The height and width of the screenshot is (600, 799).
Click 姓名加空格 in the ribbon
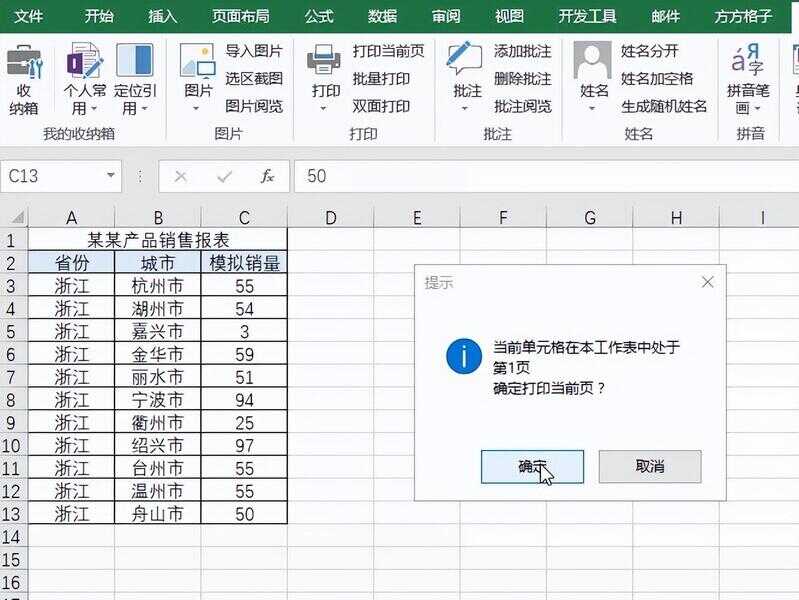tap(657, 79)
